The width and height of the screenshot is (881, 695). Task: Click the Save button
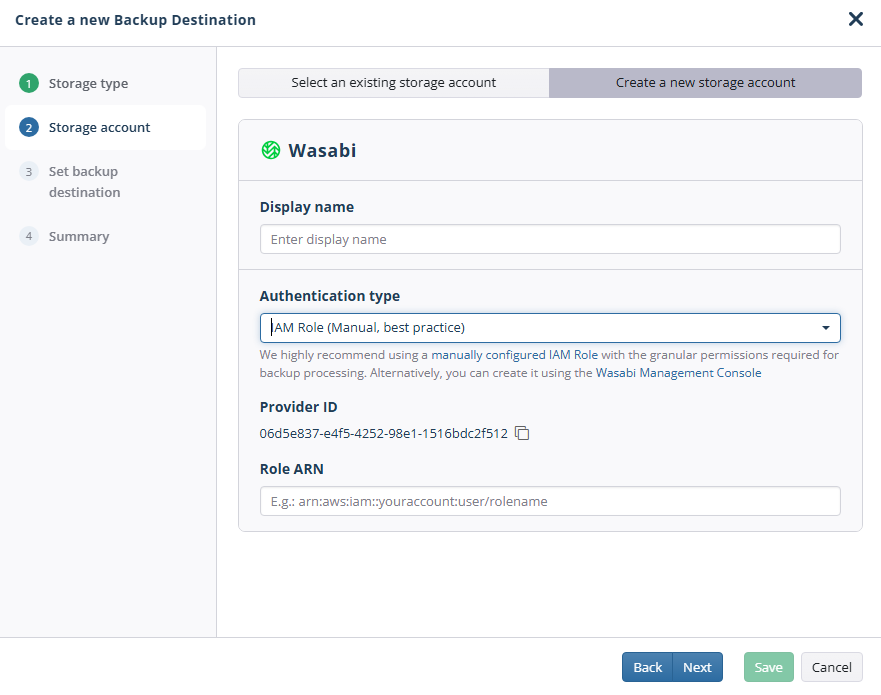click(769, 667)
